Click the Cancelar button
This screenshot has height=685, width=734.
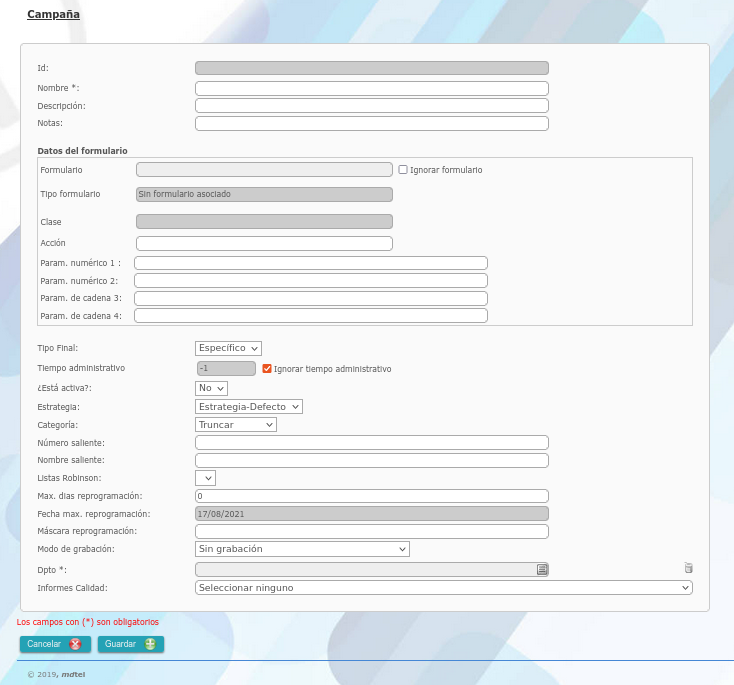pos(55,644)
